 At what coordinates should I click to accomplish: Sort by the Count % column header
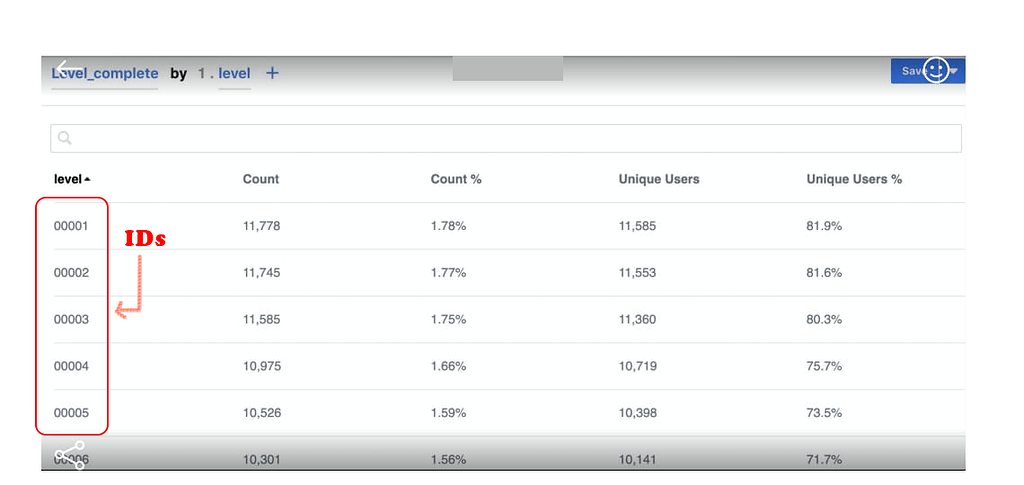pos(456,179)
